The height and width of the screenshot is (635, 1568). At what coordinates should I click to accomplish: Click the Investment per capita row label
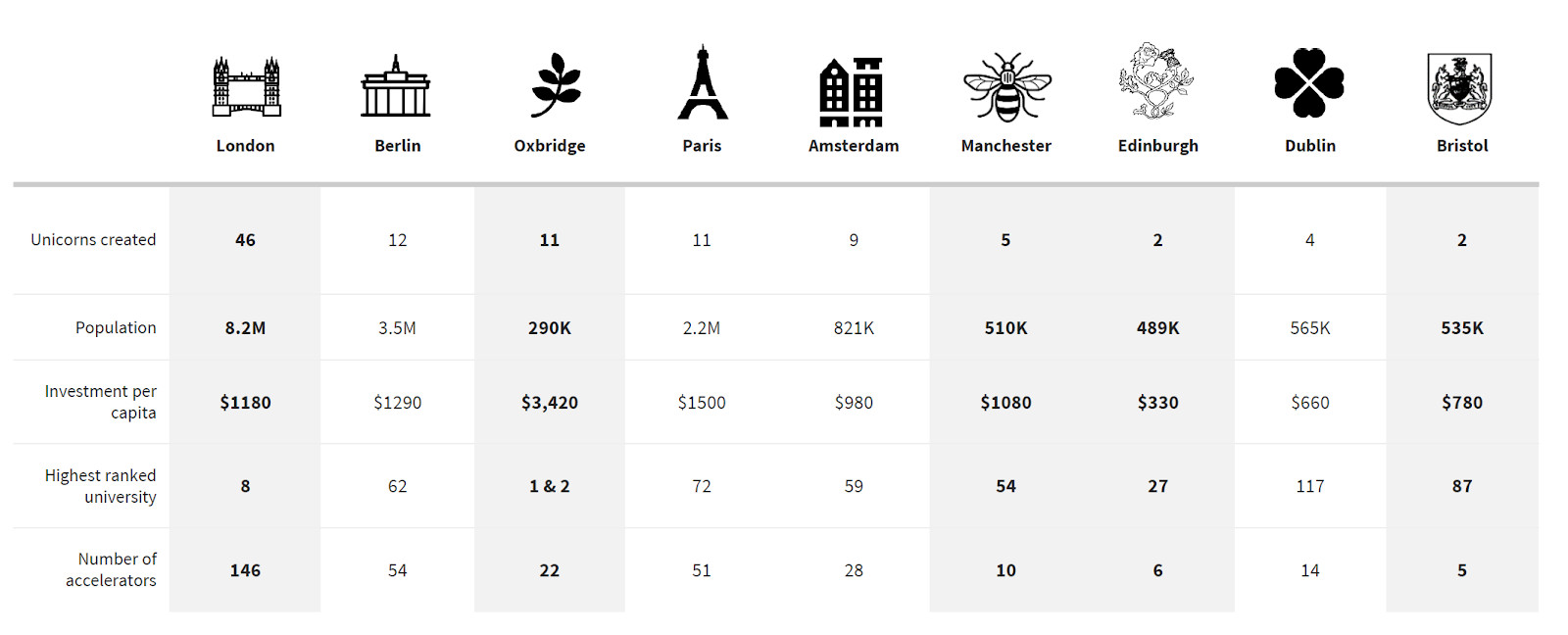point(101,402)
